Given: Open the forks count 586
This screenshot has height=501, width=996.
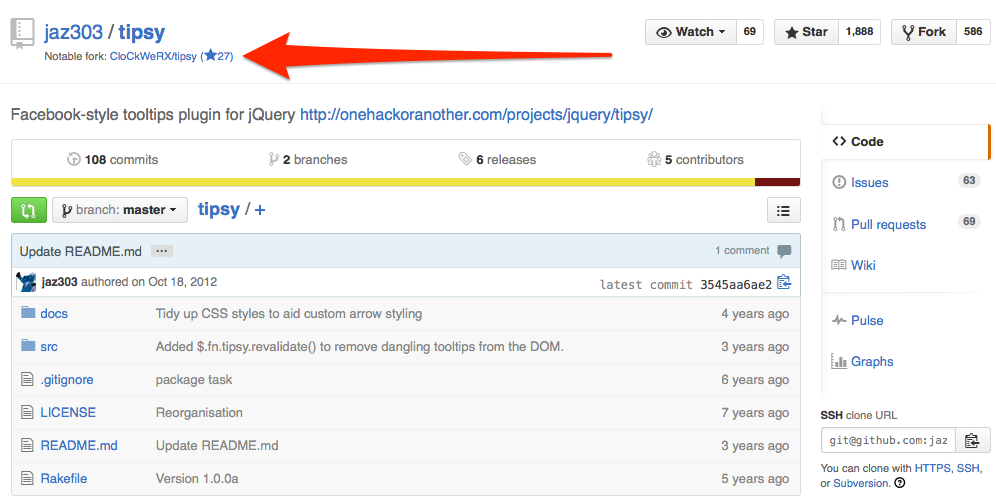Looking at the screenshot, I should tap(972, 32).
